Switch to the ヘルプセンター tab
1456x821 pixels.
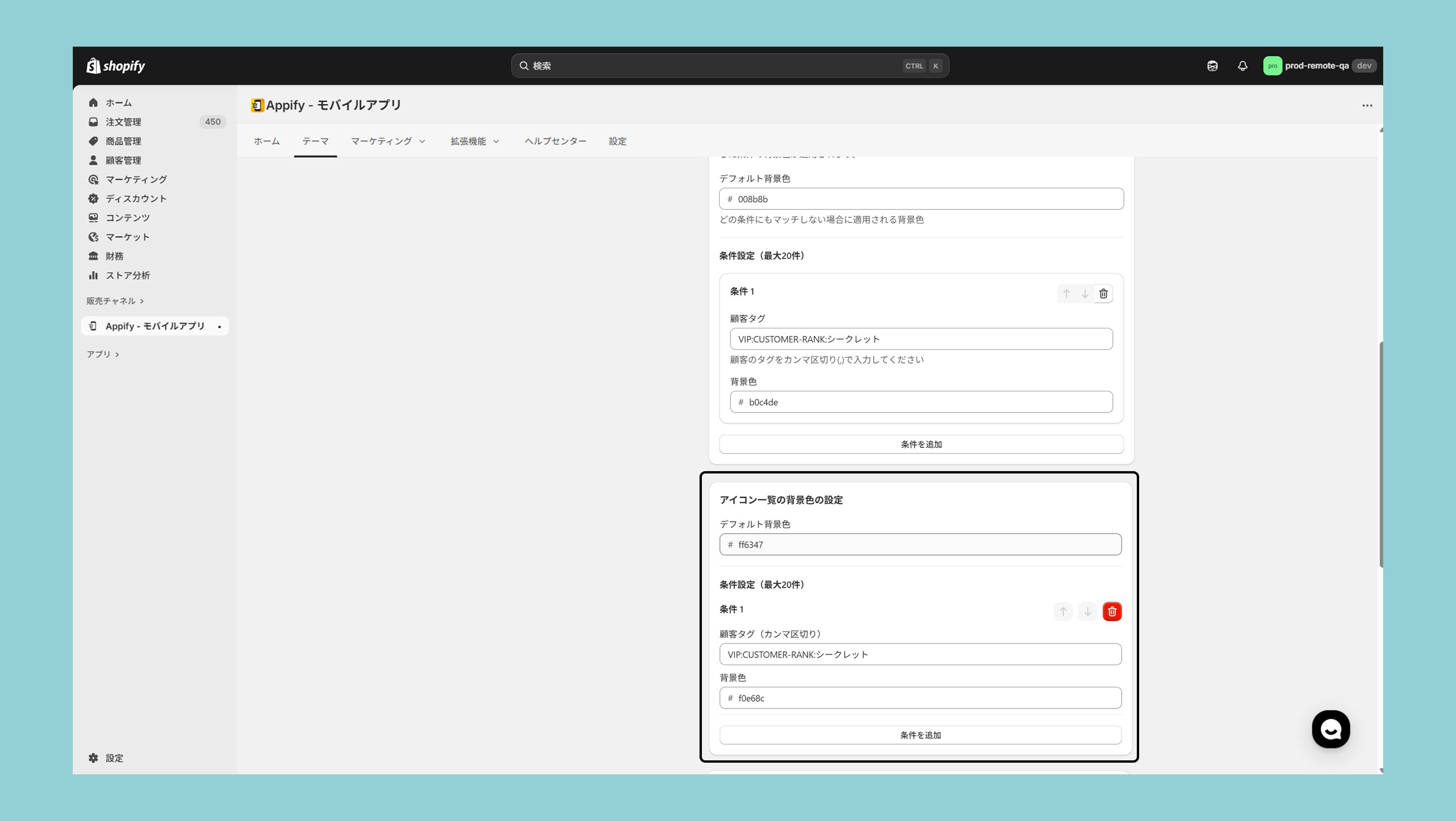coord(555,141)
